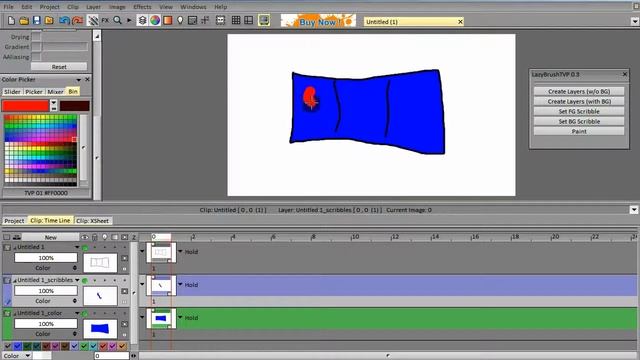Click the Undo arrow icon
Screen dimensions: 640x360
(64, 21)
